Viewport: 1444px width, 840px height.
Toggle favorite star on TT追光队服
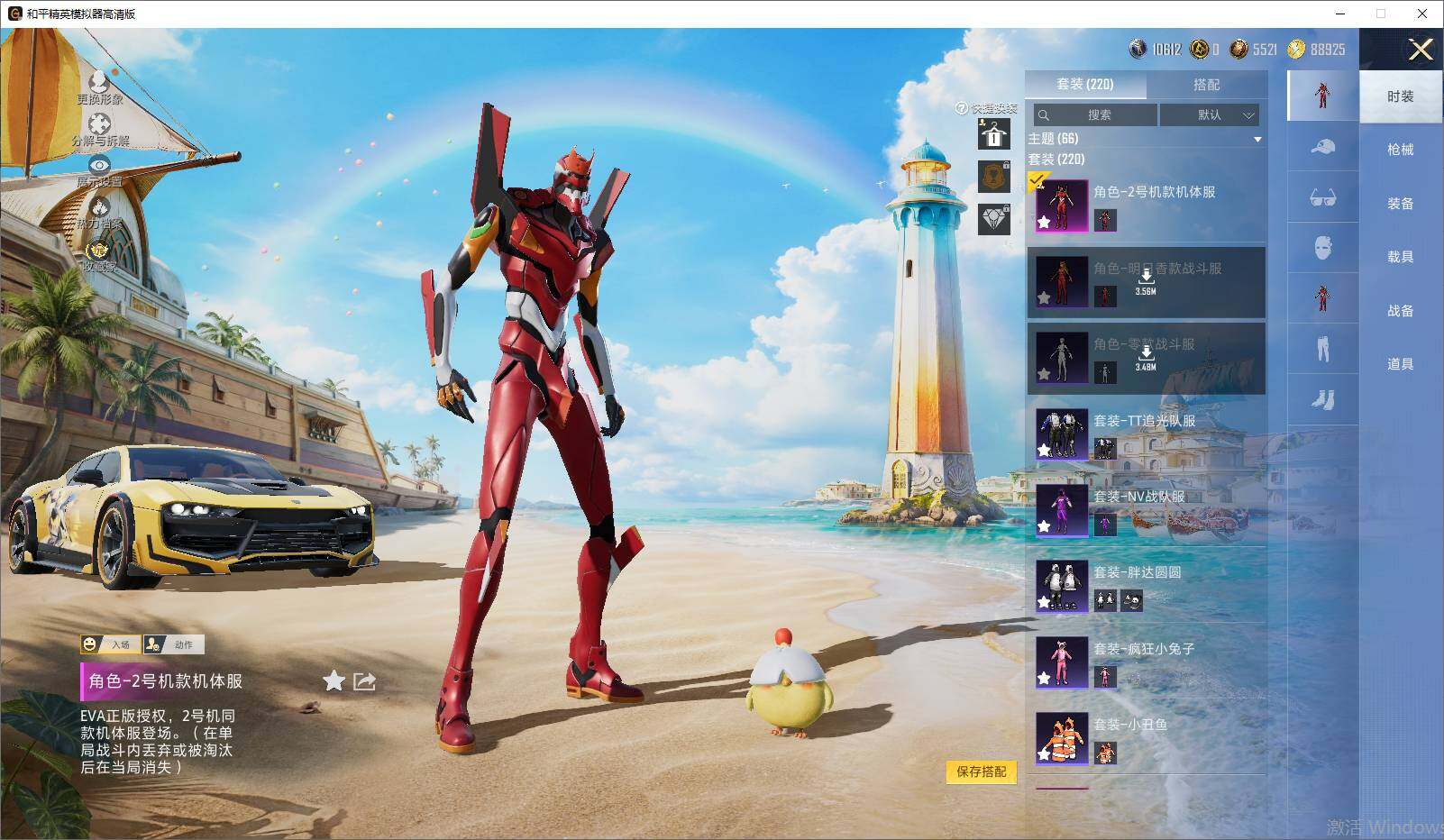[1044, 450]
